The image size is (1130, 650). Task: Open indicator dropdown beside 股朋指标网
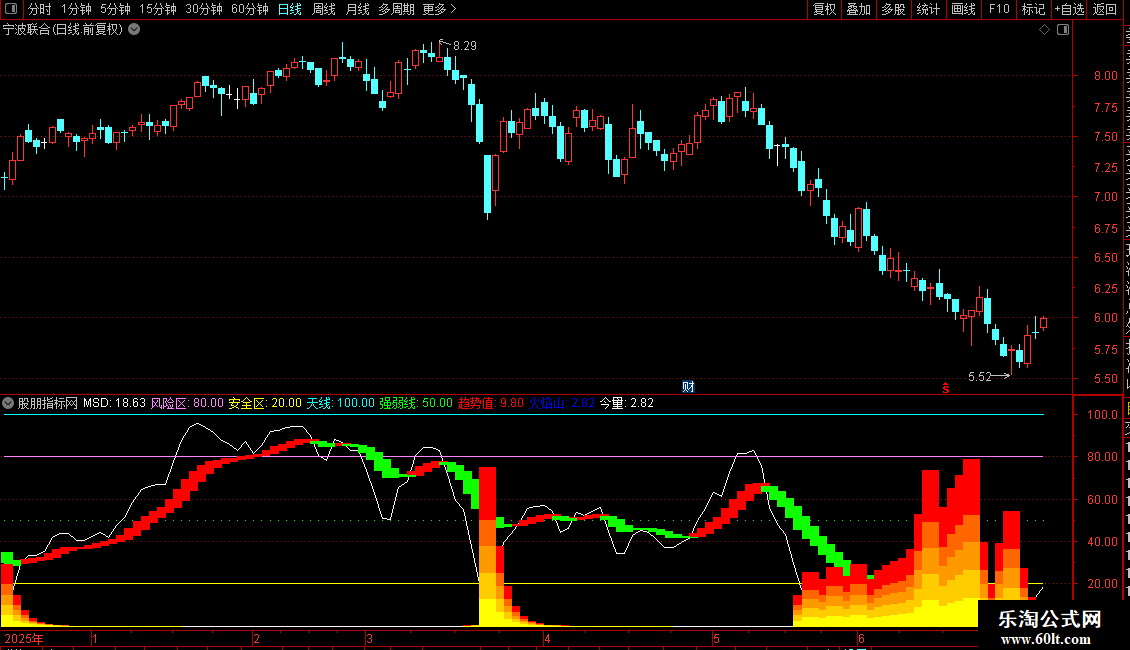[x=8, y=404]
